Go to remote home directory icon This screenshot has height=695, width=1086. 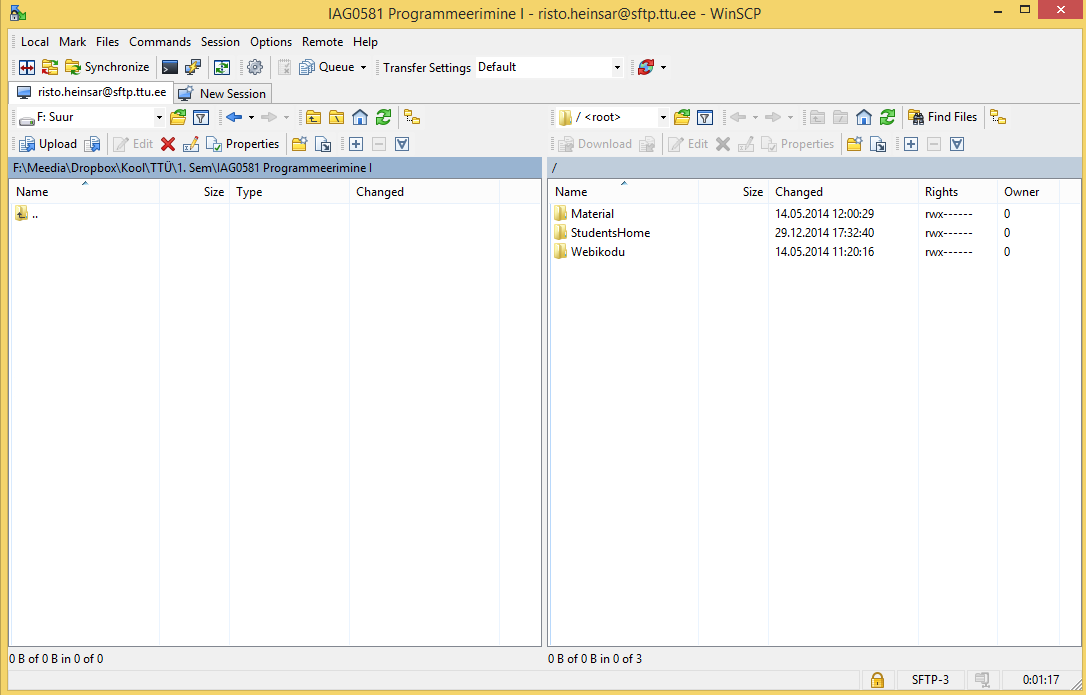tap(864, 117)
